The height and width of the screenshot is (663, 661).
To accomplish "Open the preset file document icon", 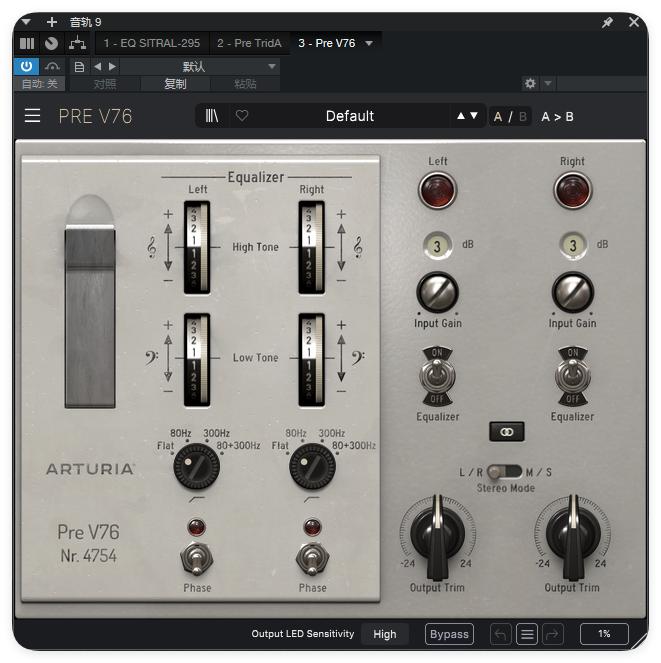I will pos(79,67).
